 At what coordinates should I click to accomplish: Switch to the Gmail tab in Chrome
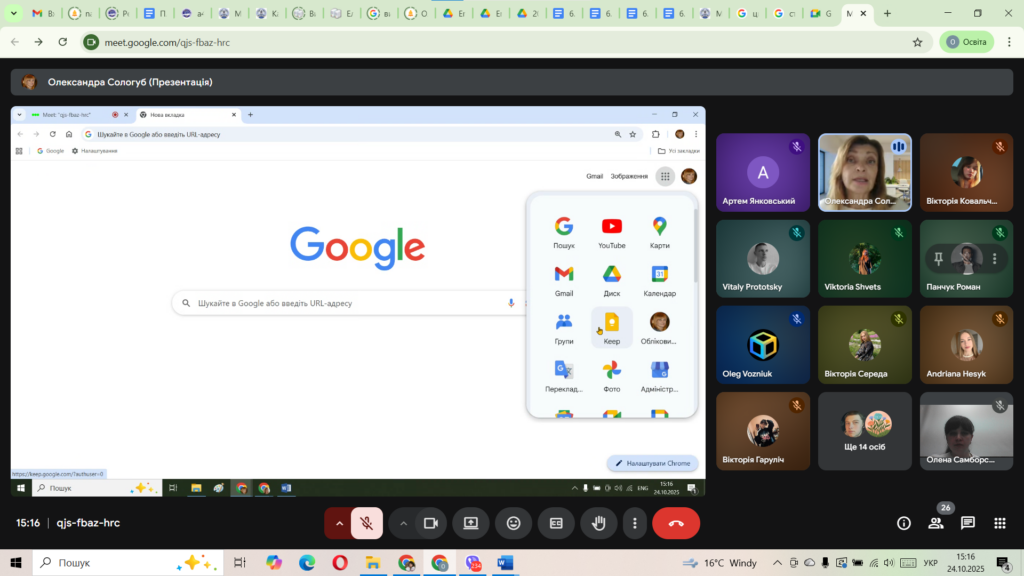(x=43, y=14)
